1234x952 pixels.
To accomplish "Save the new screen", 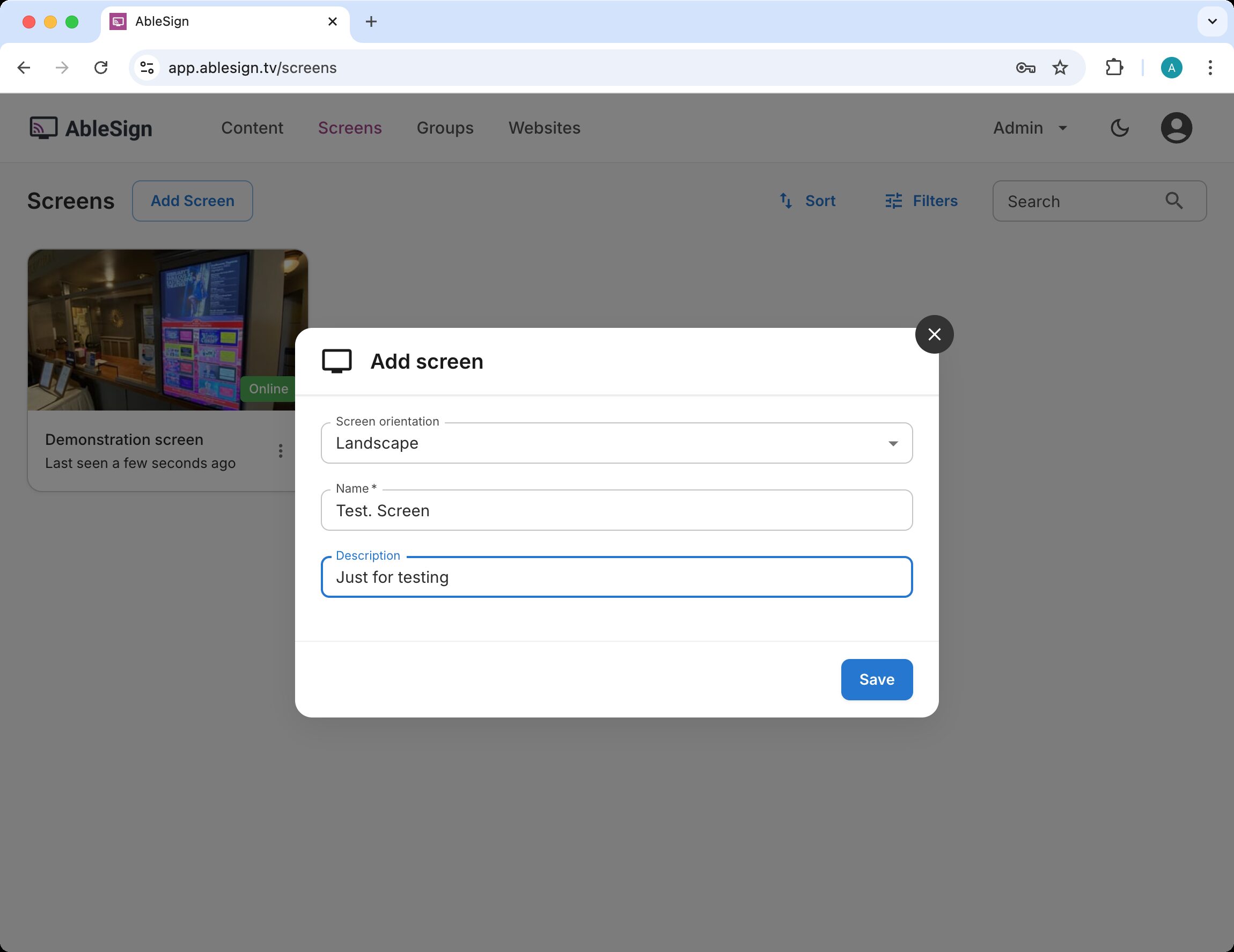I will [876, 679].
